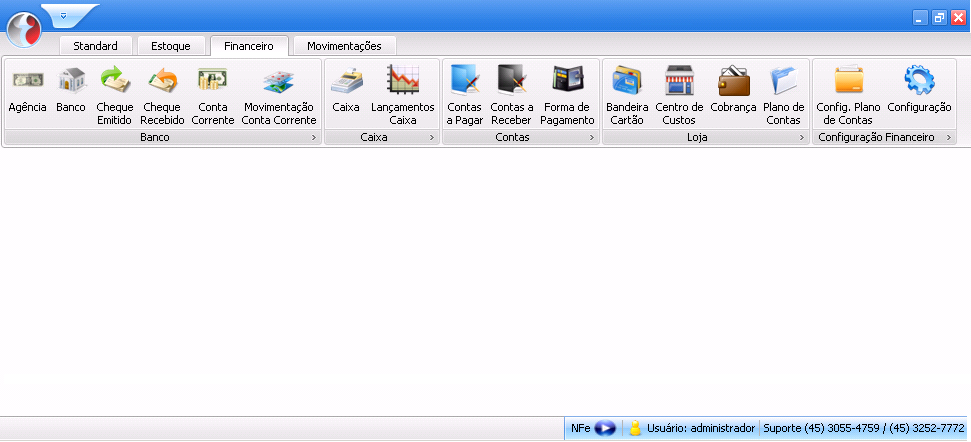
Task: Click the round application logo button
Action: pyautogui.click(x=24, y=29)
